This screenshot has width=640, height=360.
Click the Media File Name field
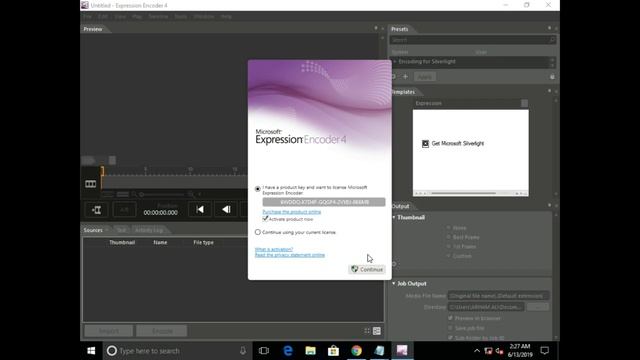coord(498,296)
